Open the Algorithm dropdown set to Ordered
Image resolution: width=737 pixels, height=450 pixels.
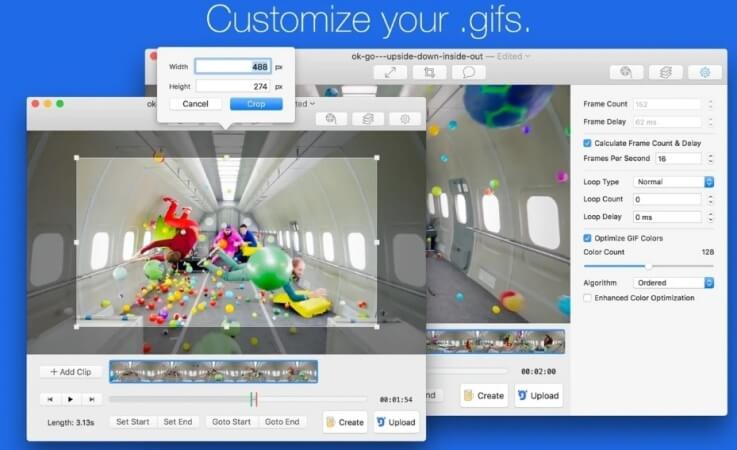click(x=674, y=283)
